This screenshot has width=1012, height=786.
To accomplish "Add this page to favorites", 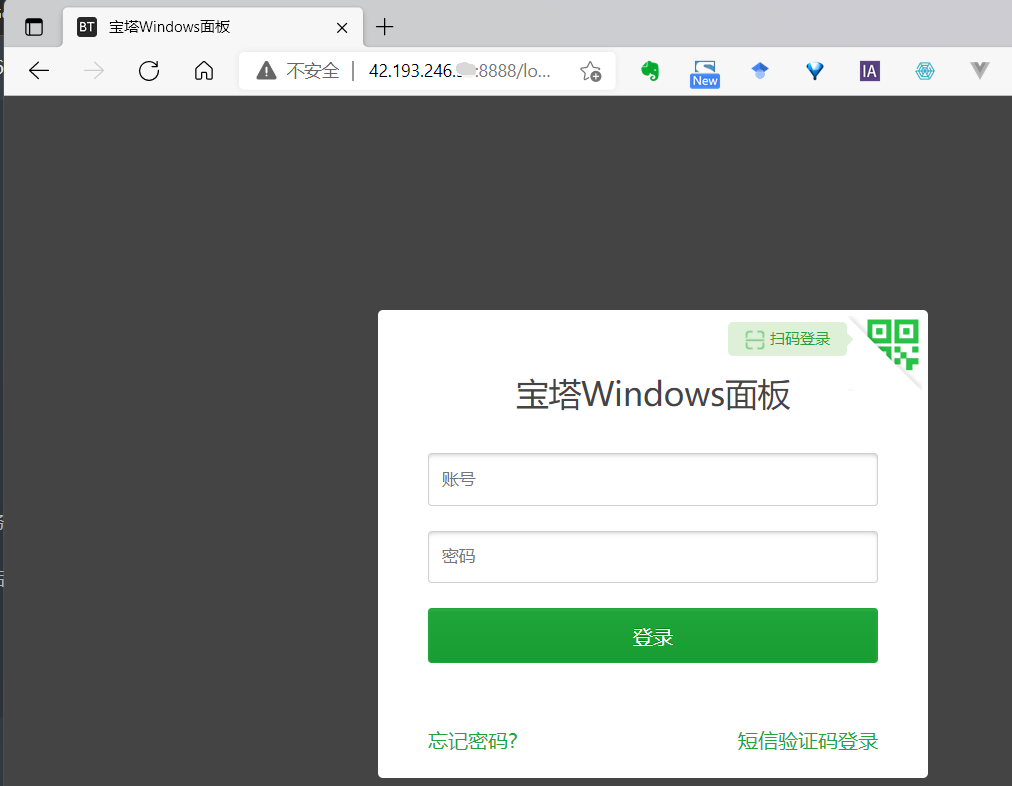I will (590, 71).
